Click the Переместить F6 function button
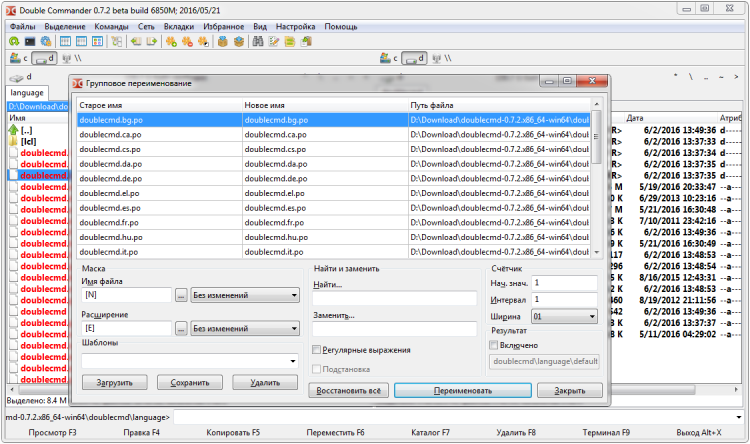The height and width of the screenshot is (444, 750). click(x=335, y=433)
